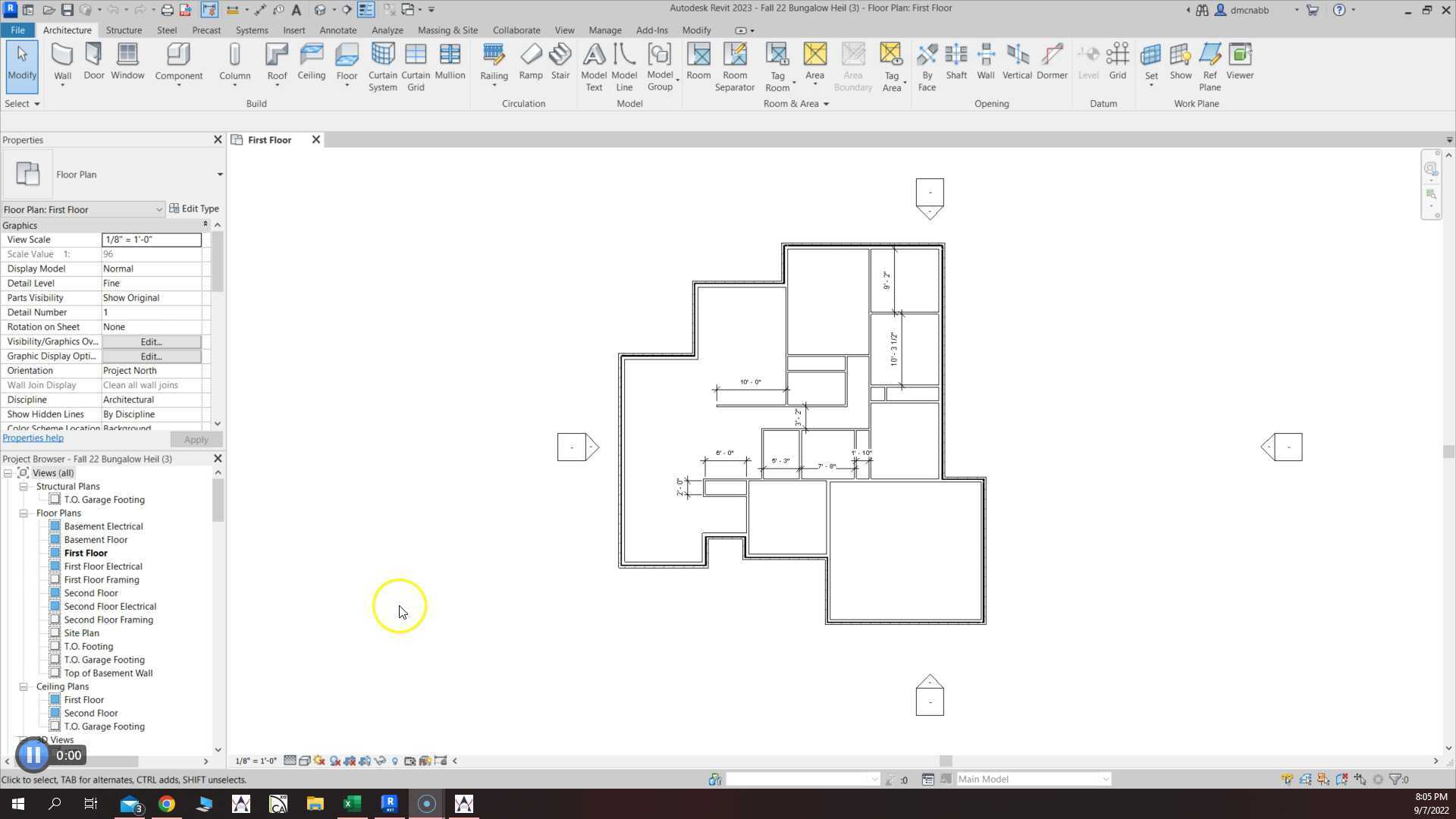Click the Visibility/Graphics Overrides Edit button
The width and height of the screenshot is (1456, 819).
[x=151, y=342]
